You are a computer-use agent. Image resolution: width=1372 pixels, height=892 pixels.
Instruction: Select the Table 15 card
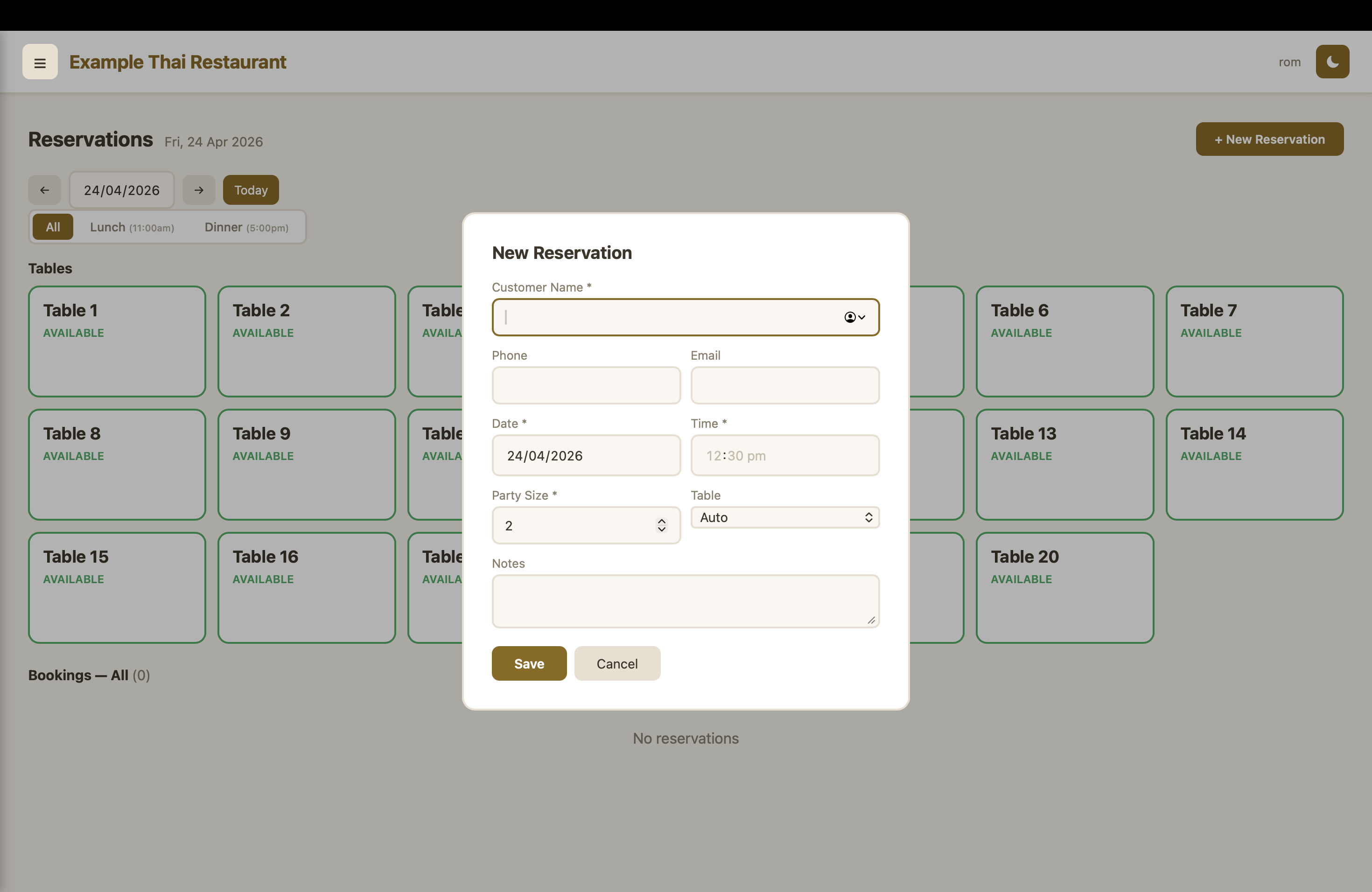click(117, 588)
